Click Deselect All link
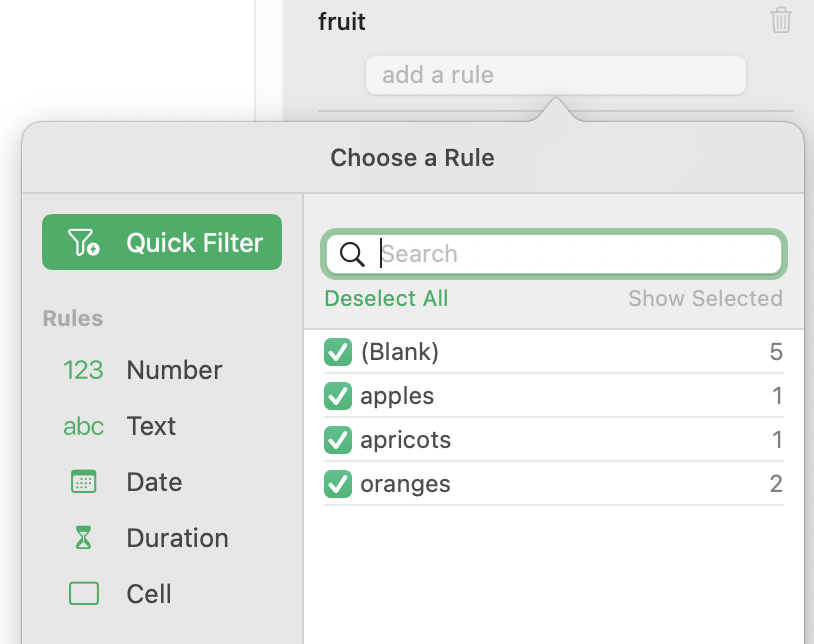Screen dimensions: 814x644 tap(386, 298)
